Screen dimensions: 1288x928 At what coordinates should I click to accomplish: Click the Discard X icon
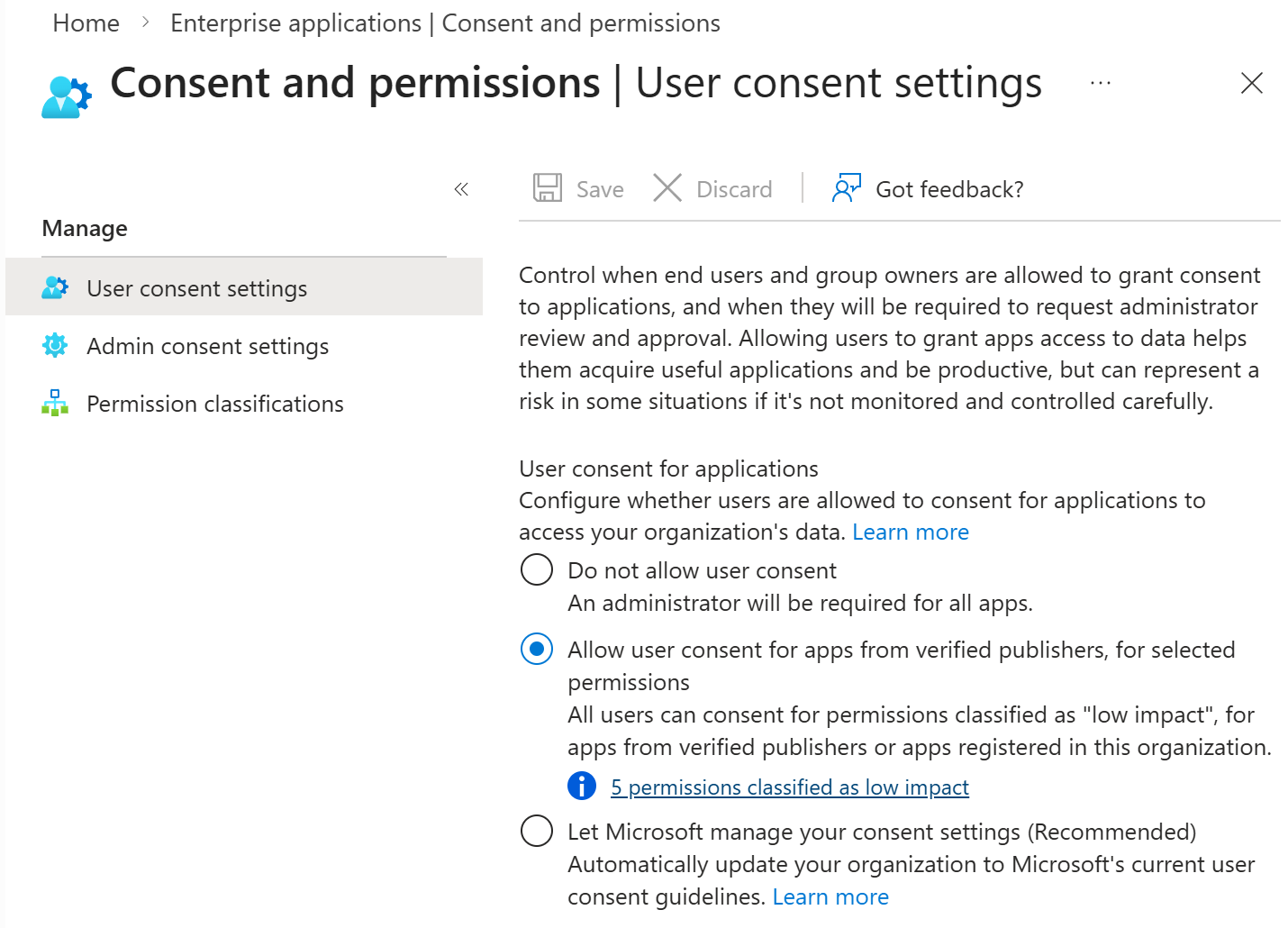(667, 188)
